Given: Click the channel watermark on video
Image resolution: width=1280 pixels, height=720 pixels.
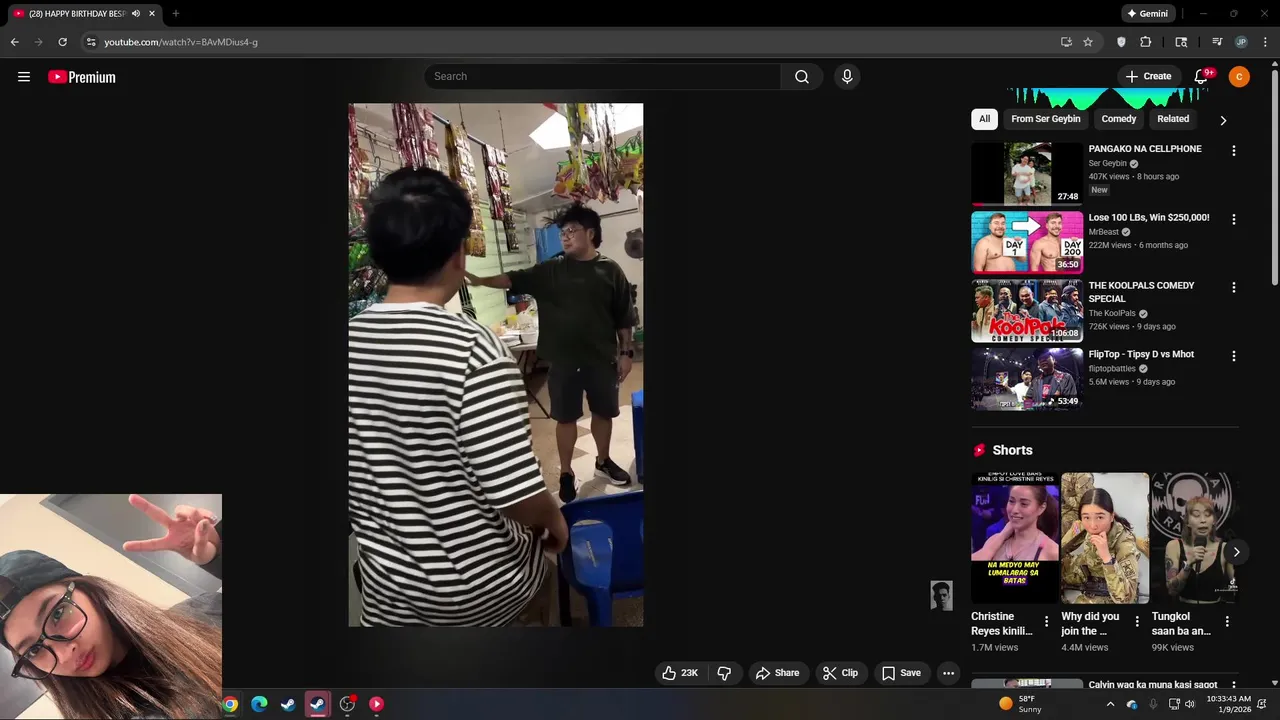Looking at the screenshot, I should tap(941, 595).
